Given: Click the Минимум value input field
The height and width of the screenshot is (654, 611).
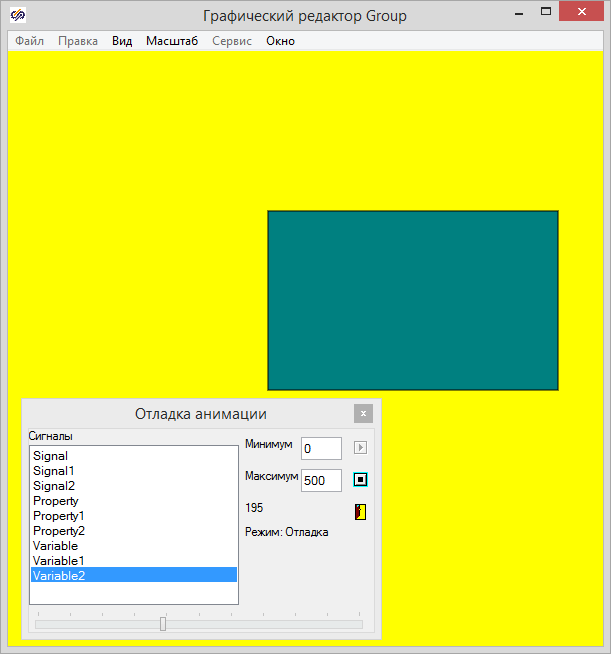Looking at the screenshot, I should (321, 448).
